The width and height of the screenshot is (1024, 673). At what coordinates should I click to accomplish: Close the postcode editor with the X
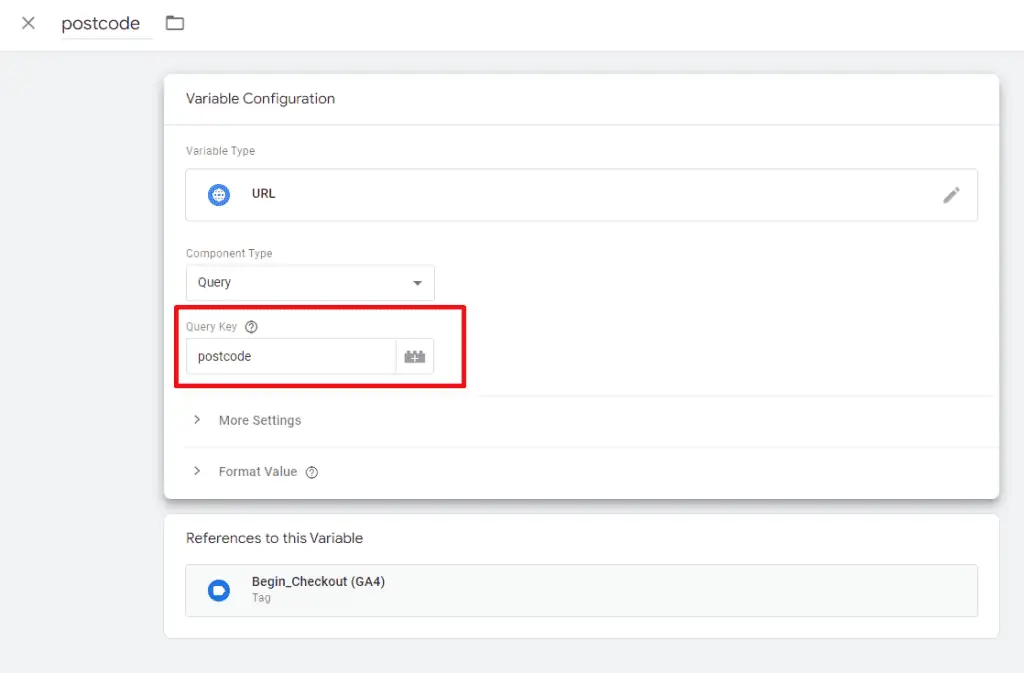(x=27, y=23)
